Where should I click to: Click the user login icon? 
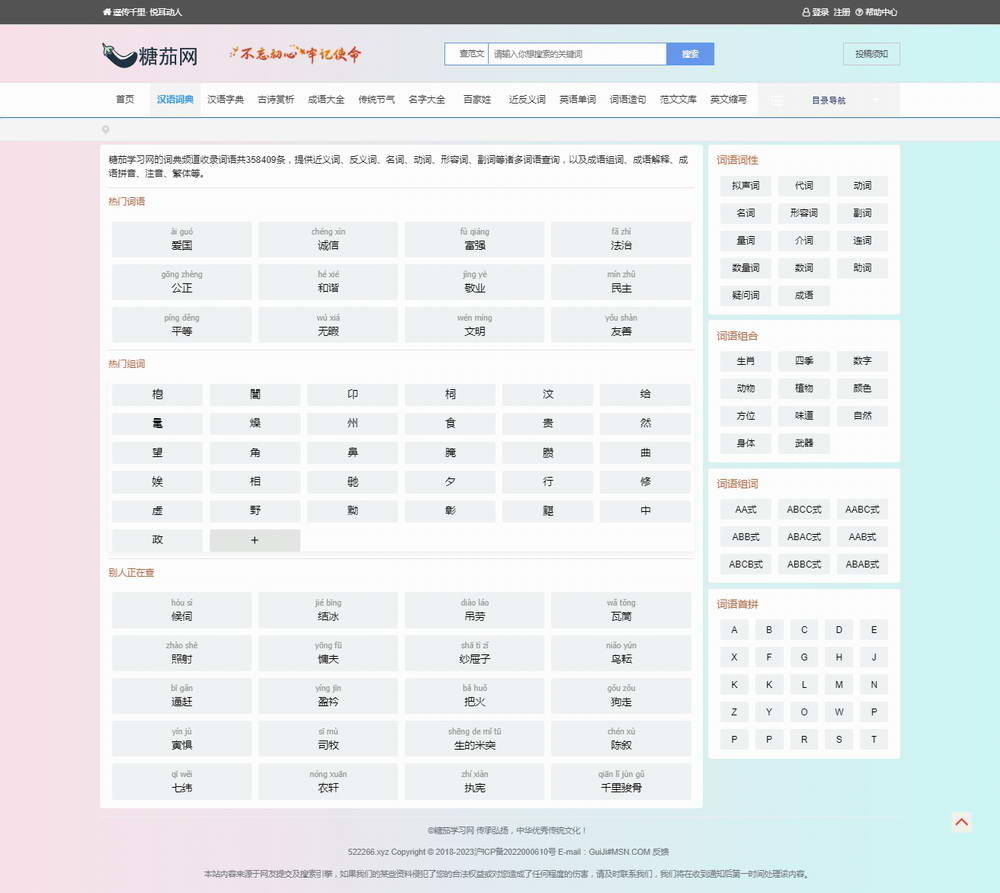coord(806,12)
